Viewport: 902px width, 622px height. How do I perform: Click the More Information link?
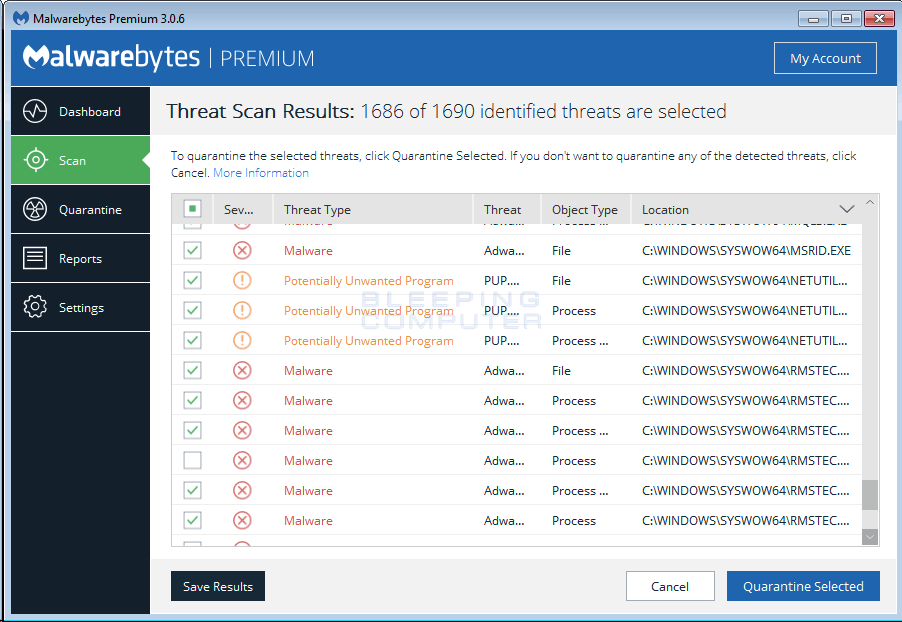point(261,173)
